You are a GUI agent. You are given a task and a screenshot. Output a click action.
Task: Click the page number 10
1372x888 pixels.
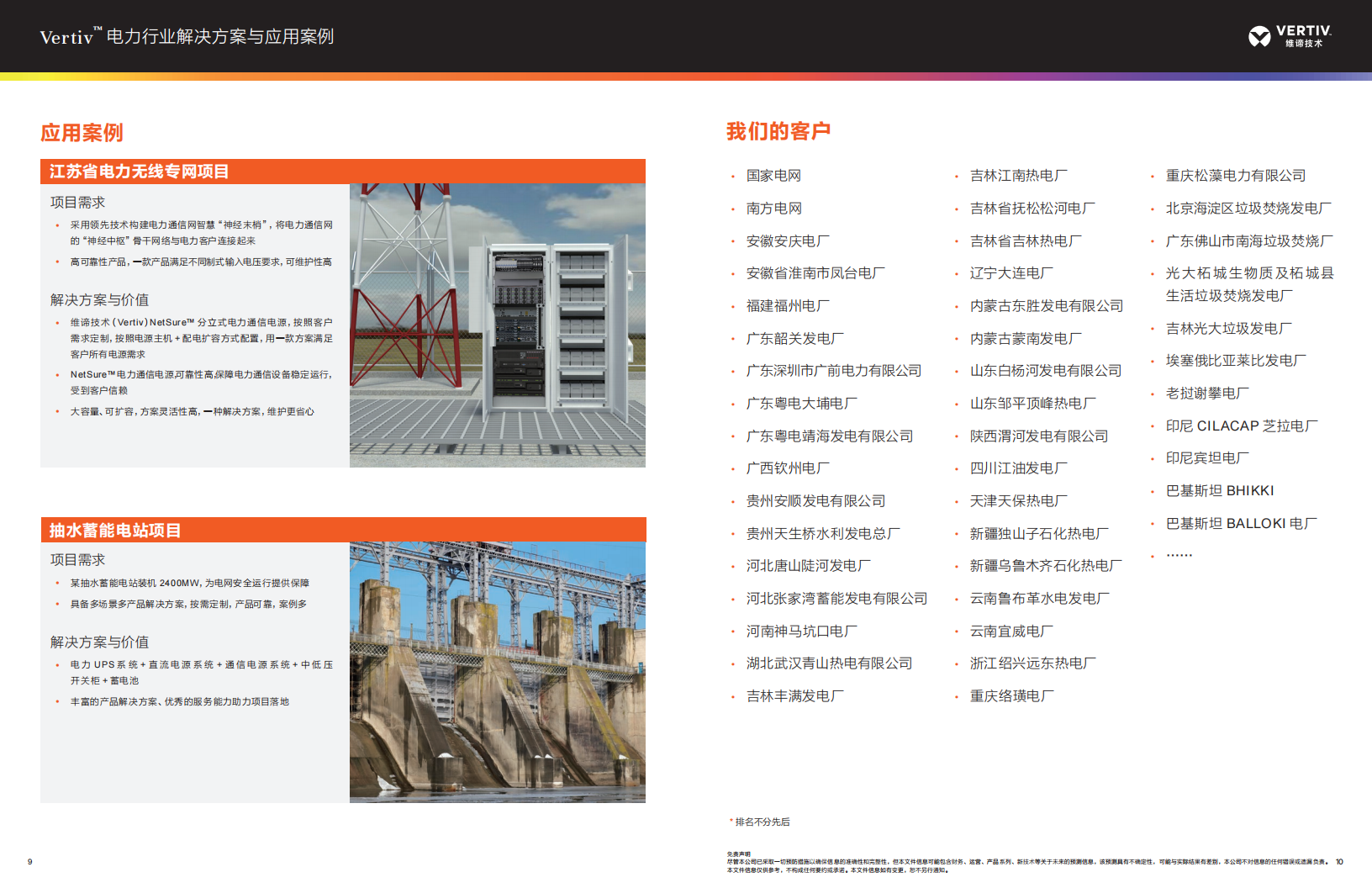coord(1339,861)
